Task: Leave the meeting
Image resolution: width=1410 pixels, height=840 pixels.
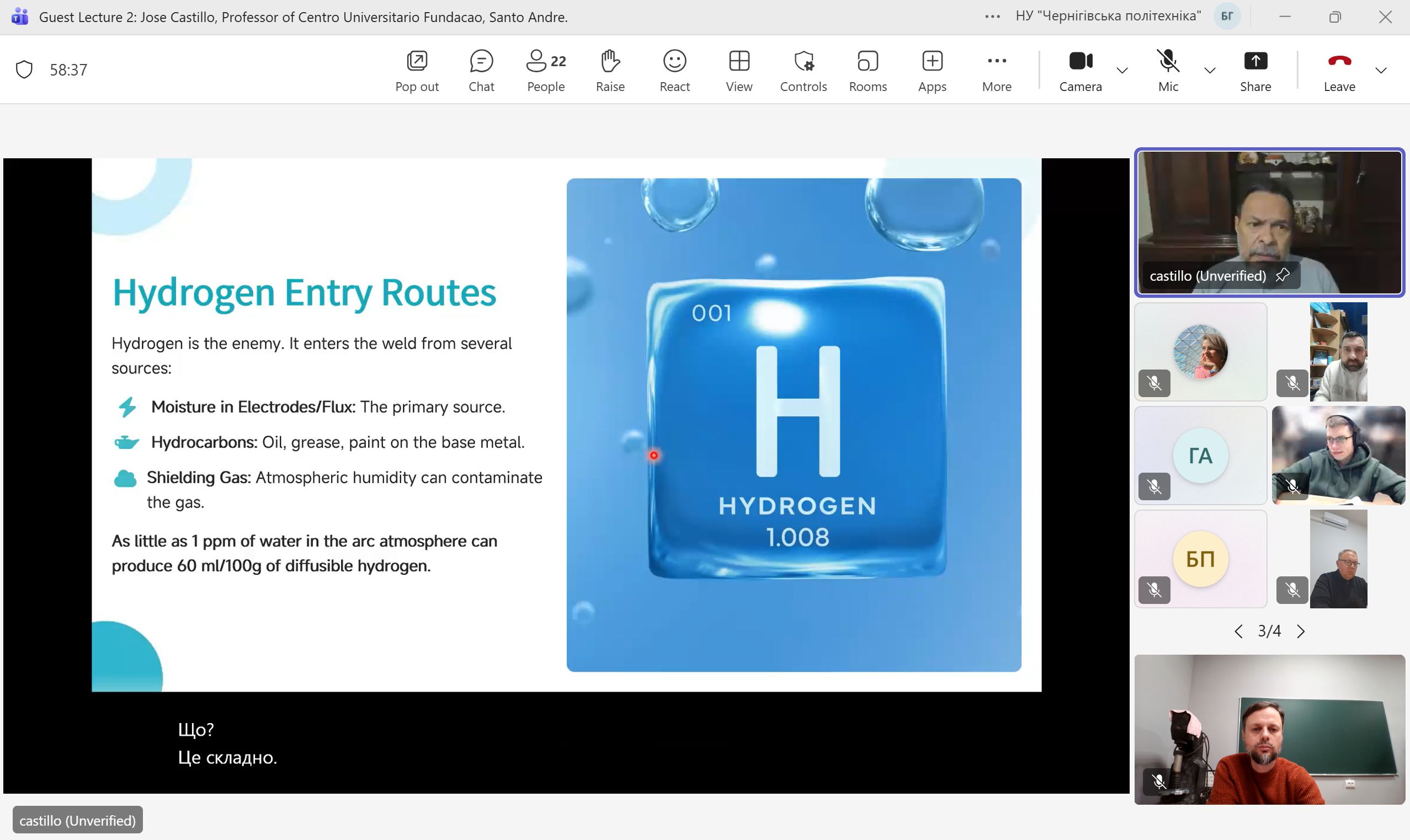Action: tap(1339, 70)
